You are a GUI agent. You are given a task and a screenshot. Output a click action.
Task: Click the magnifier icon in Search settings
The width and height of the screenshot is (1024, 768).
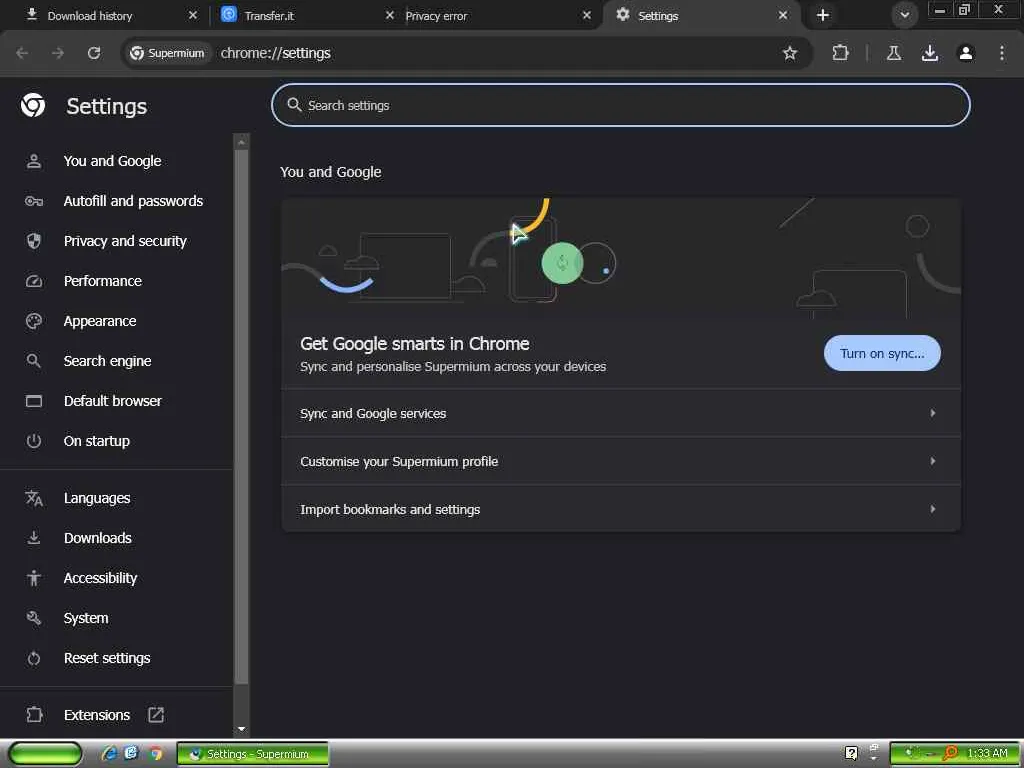tap(294, 105)
